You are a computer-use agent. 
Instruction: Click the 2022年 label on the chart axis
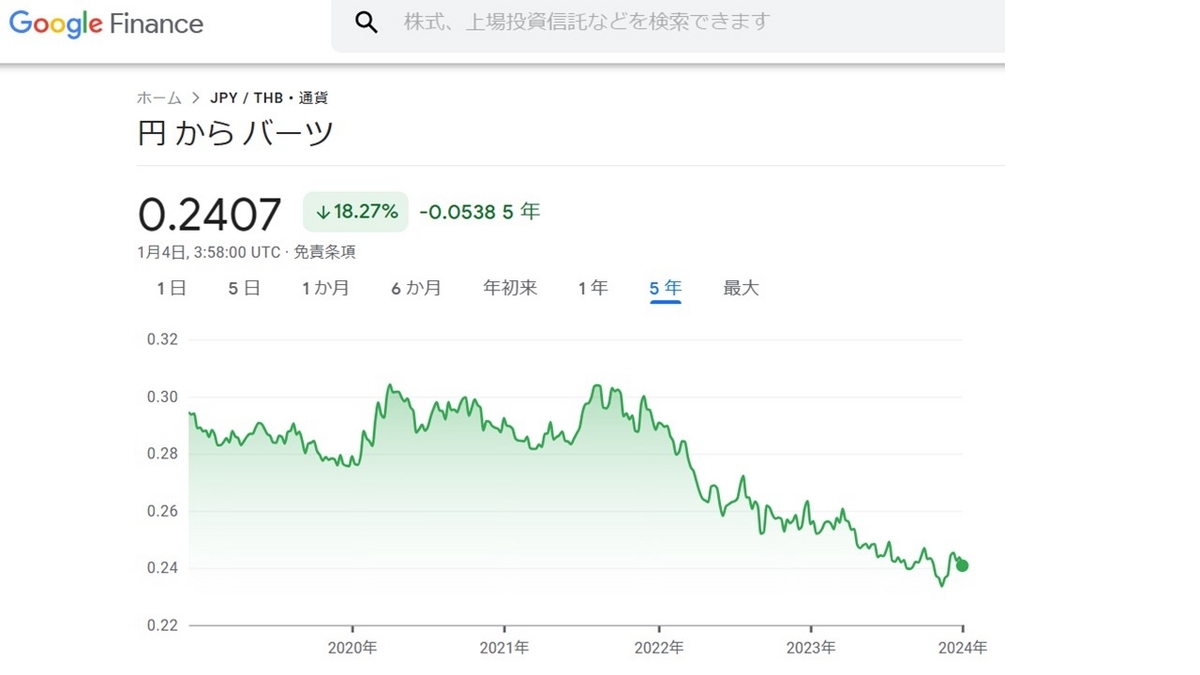coord(659,648)
